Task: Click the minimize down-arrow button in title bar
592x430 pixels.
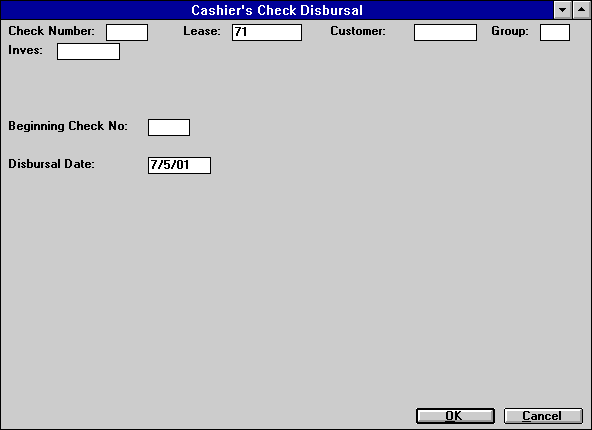Action: tap(563, 10)
